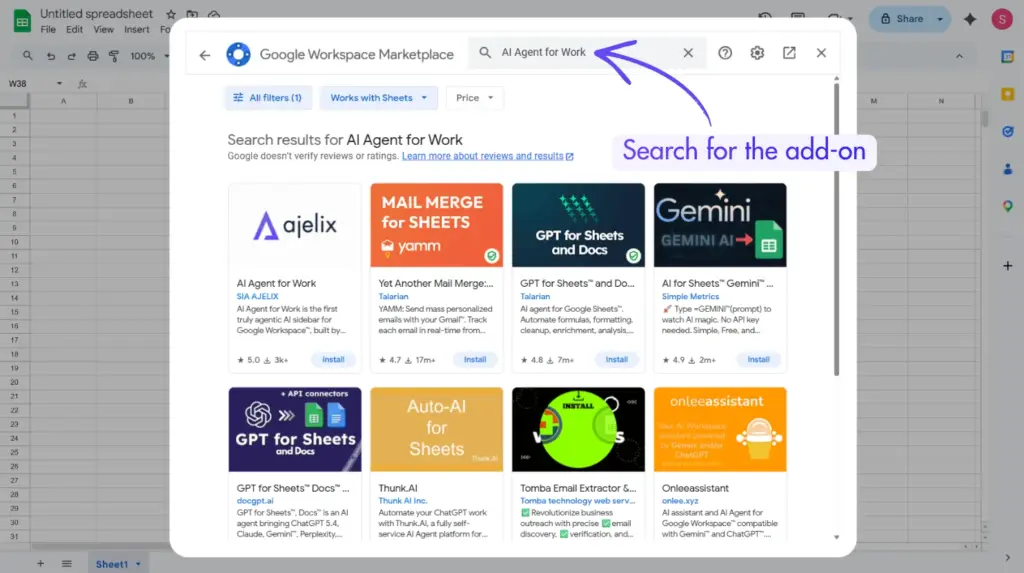Select the Sheet1 tab
This screenshot has width=1024, height=573.
point(118,564)
